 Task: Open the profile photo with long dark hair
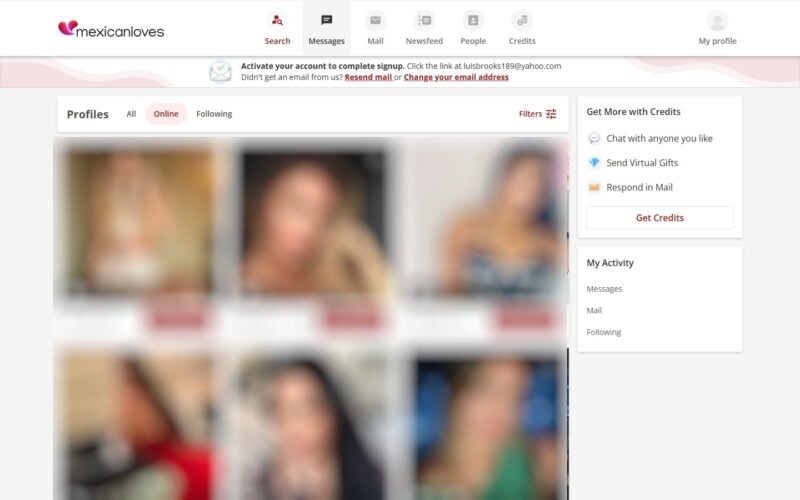click(x=313, y=426)
